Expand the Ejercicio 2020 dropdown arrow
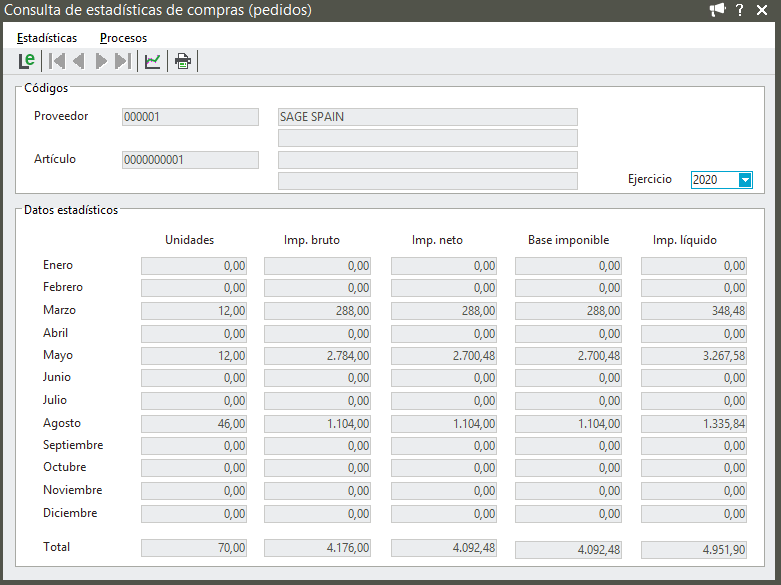Image resolution: width=781 pixels, height=585 pixels. 745,180
